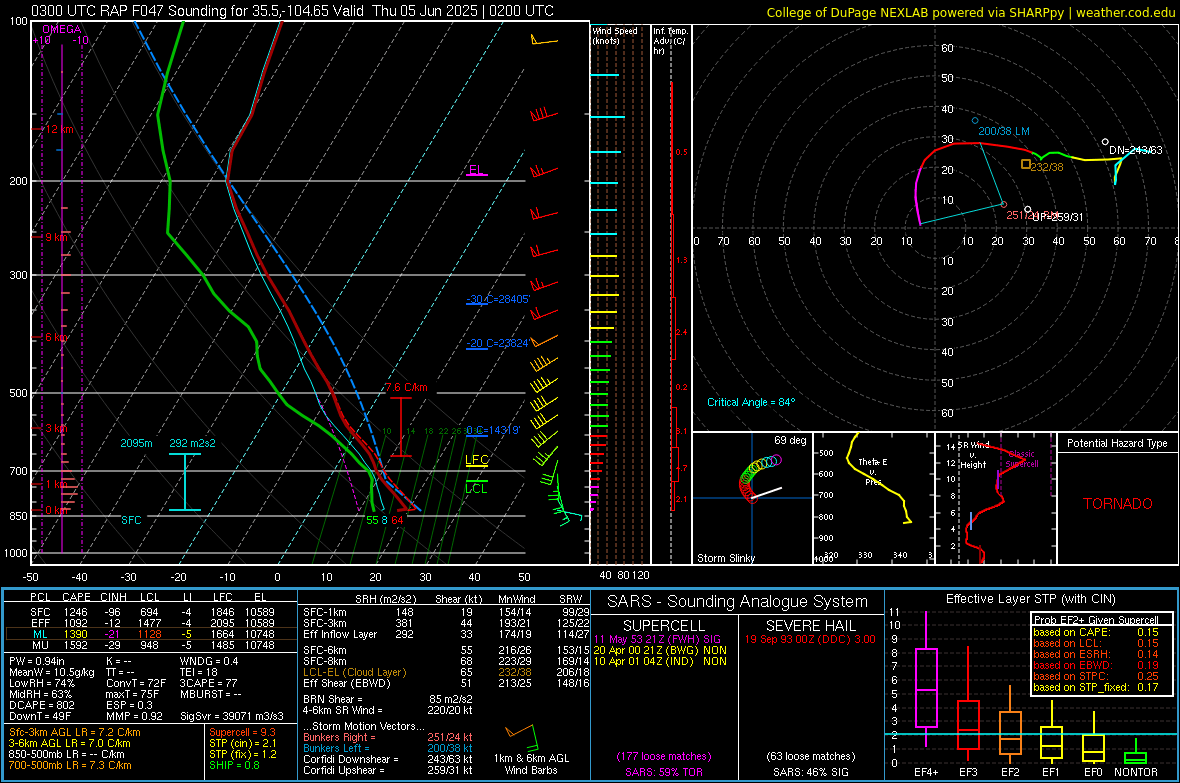The image size is (1180, 783).
Task: Click the orange 232/38 square marker
Action: click(1026, 164)
